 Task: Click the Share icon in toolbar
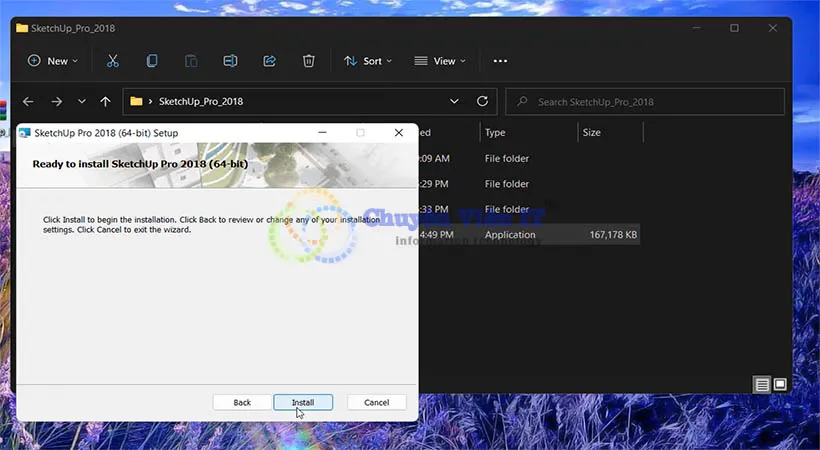[269, 61]
